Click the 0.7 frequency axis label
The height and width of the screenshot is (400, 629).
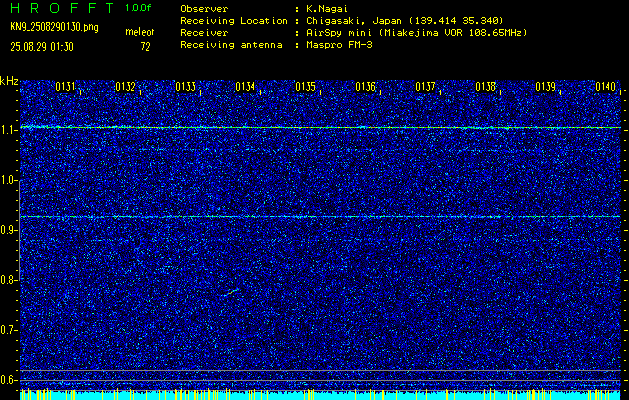coord(9,330)
